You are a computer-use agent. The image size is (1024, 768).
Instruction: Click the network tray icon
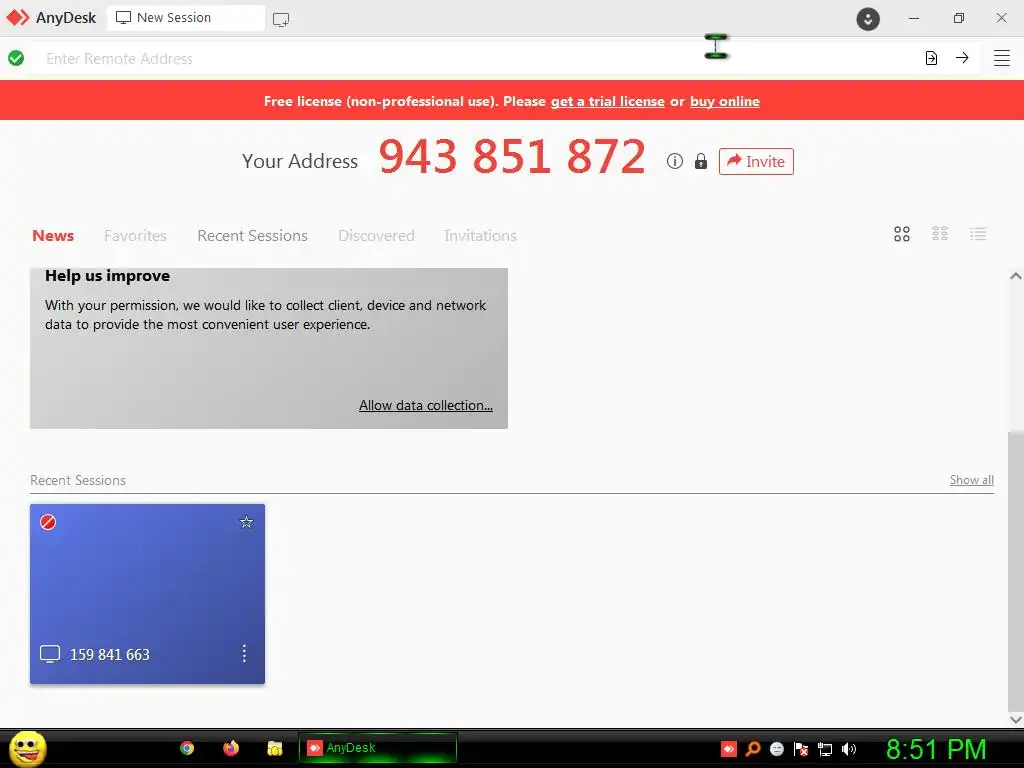pyautogui.click(x=825, y=749)
